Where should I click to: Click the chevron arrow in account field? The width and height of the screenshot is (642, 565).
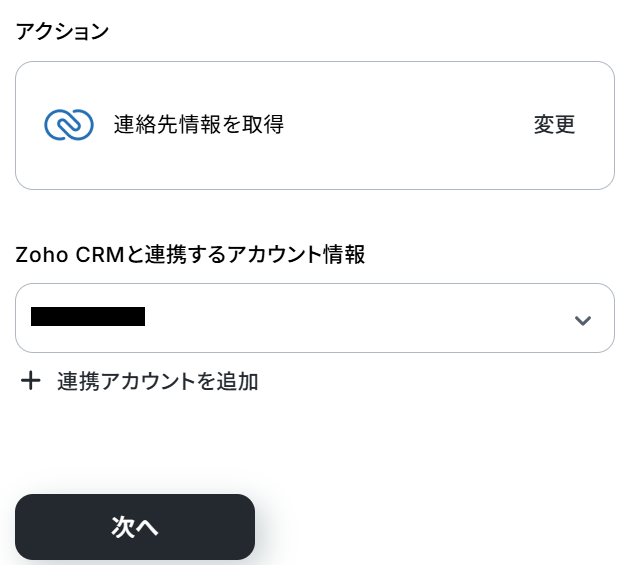583,320
